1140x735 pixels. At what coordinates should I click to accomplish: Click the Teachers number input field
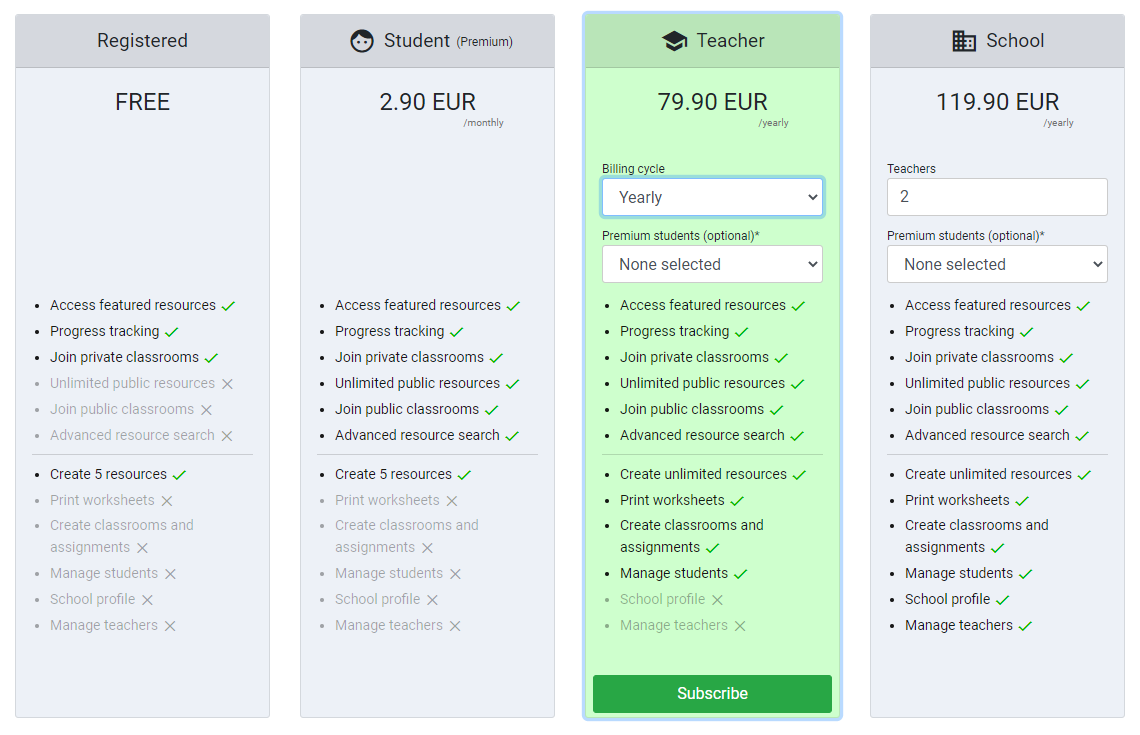click(997, 197)
